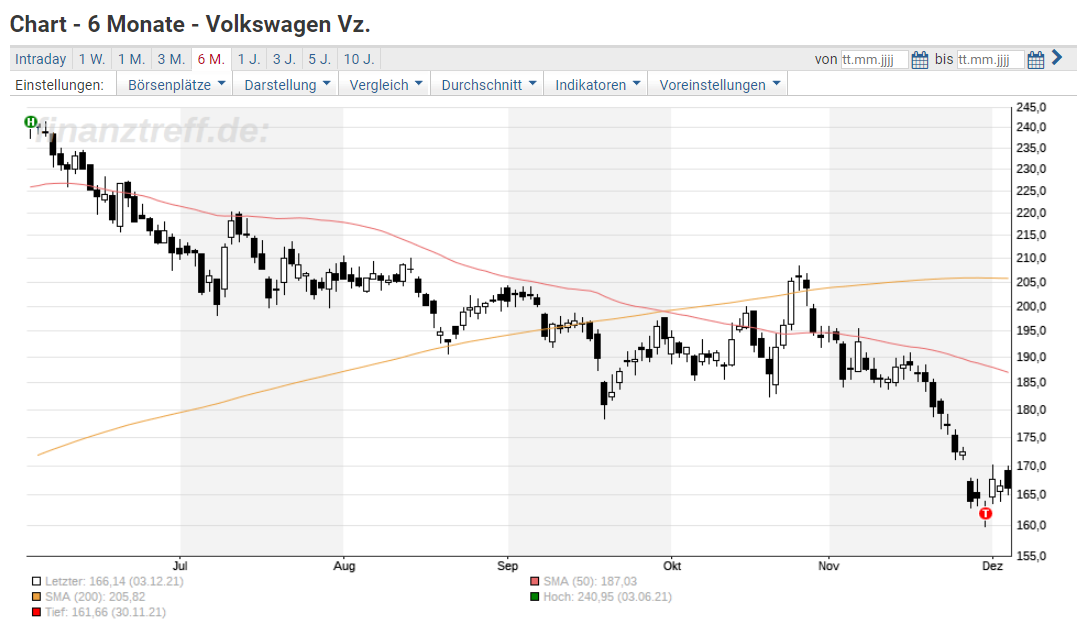Viewport: 1086px width, 641px height.
Task: Expand the Voreinstellungen dropdown
Action: 718,85
